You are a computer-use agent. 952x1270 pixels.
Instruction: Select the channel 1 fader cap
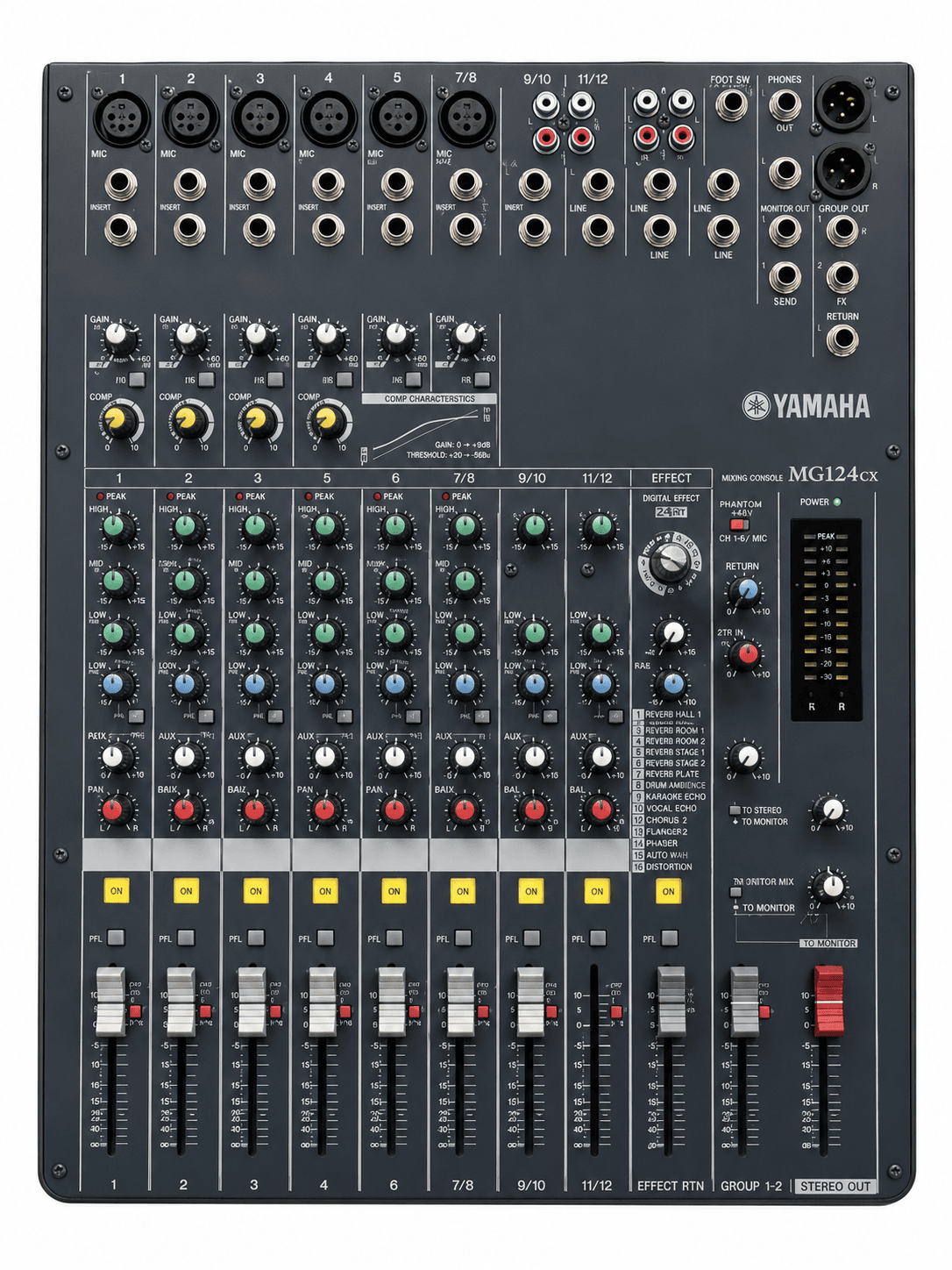[x=110, y=1002]
